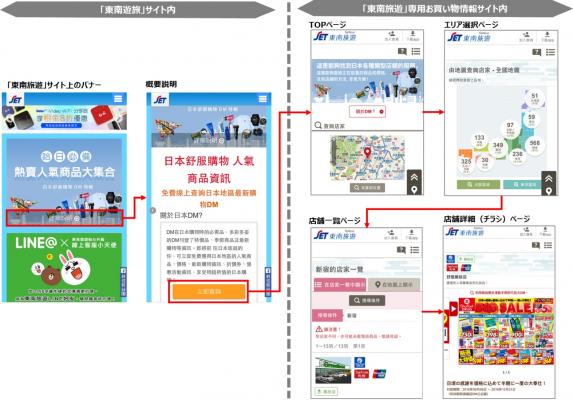Select 在地圖上顯示 tab
573x400 pixels.
394,285
